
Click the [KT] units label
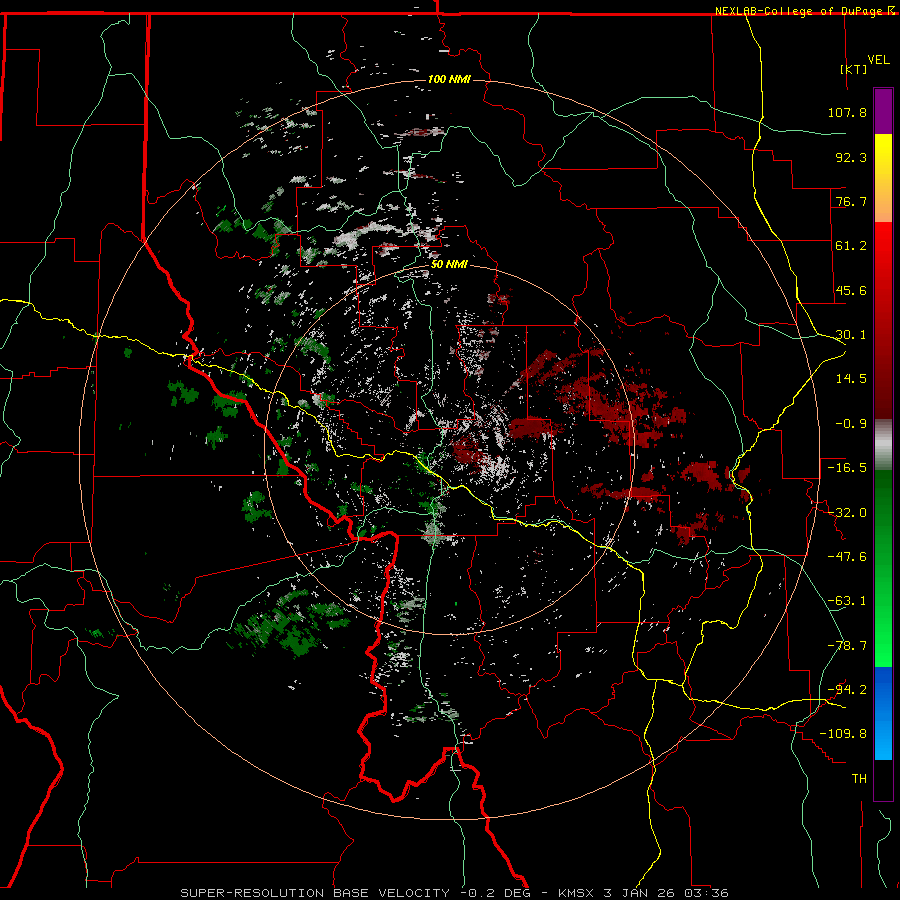pos(853,69)
